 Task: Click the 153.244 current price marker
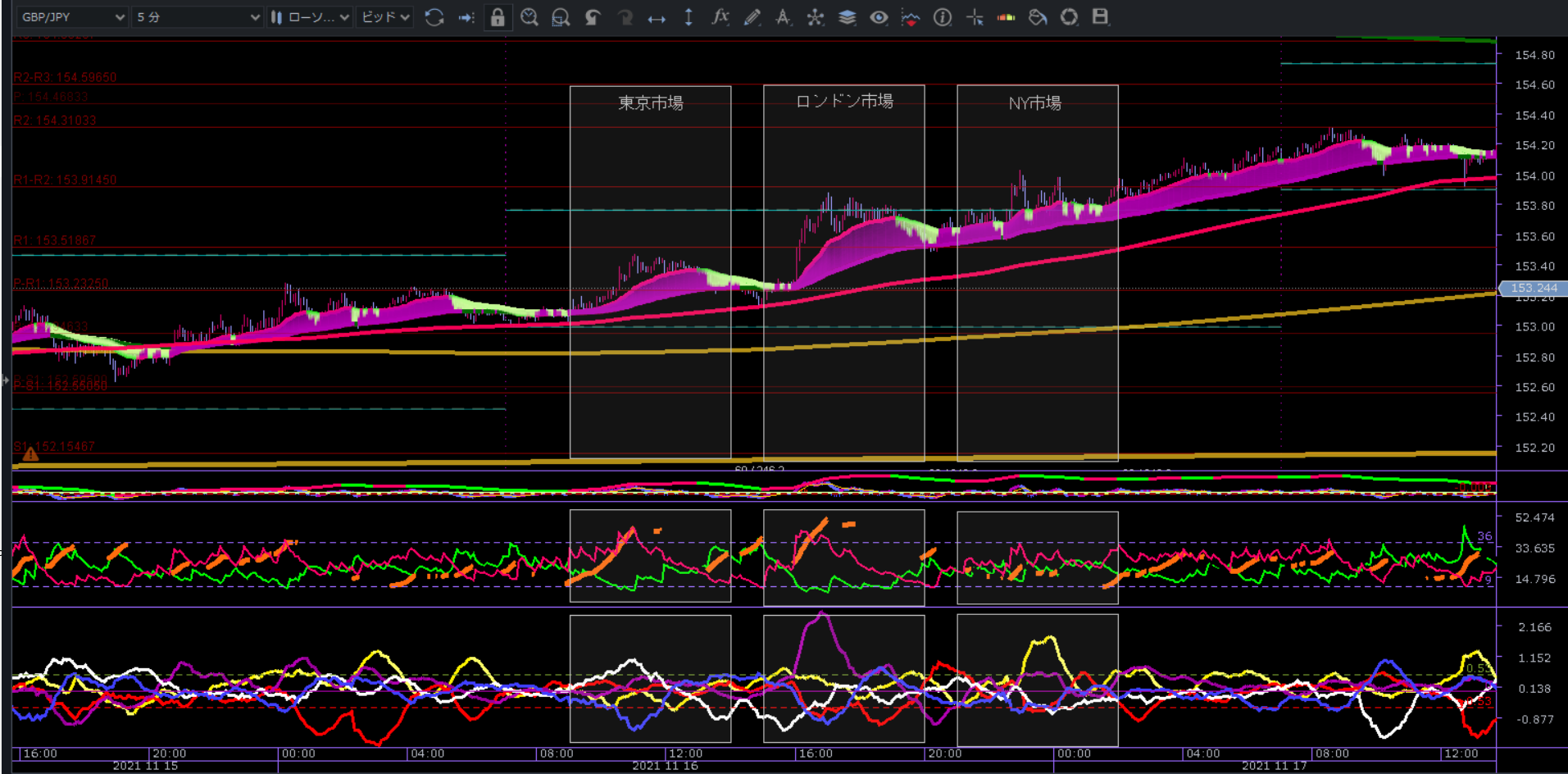[x=1533, y=288]
